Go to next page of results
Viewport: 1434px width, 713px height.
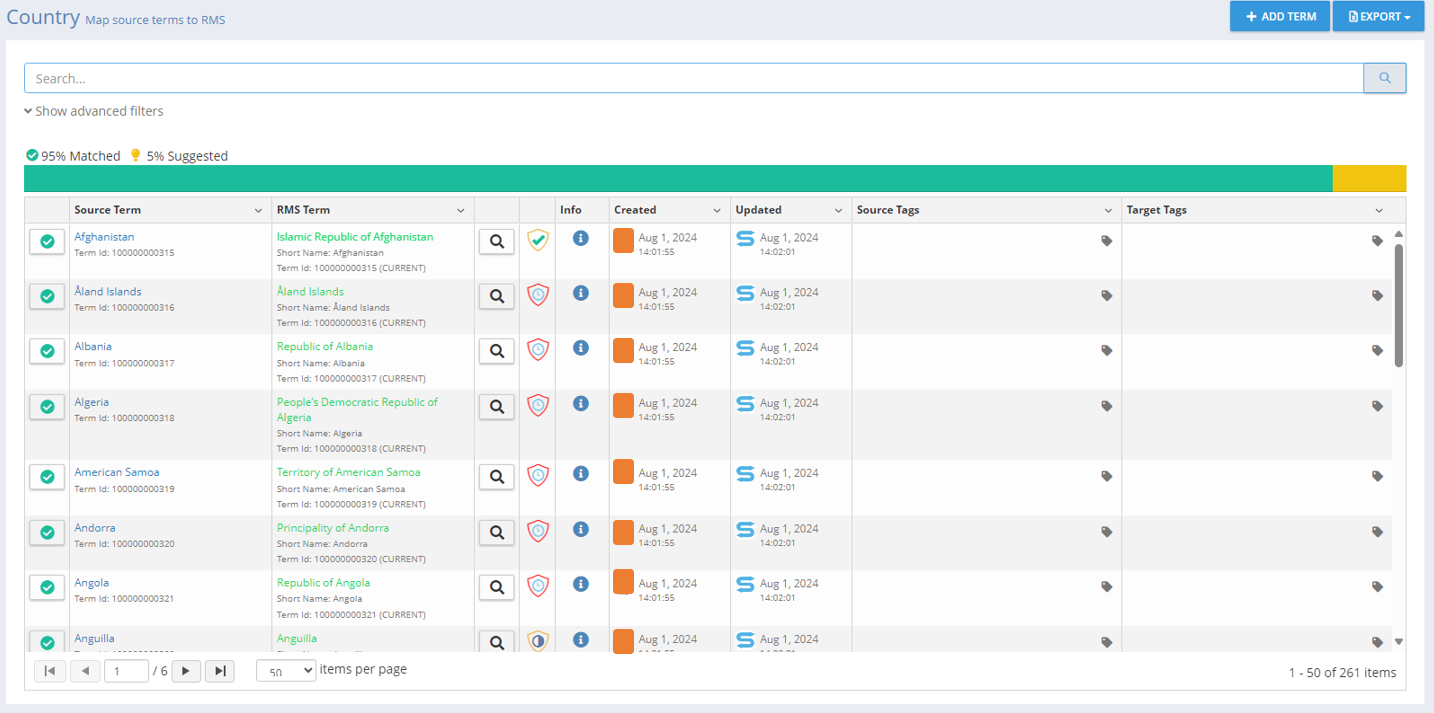pyautogui.click(x=186, y=671)
